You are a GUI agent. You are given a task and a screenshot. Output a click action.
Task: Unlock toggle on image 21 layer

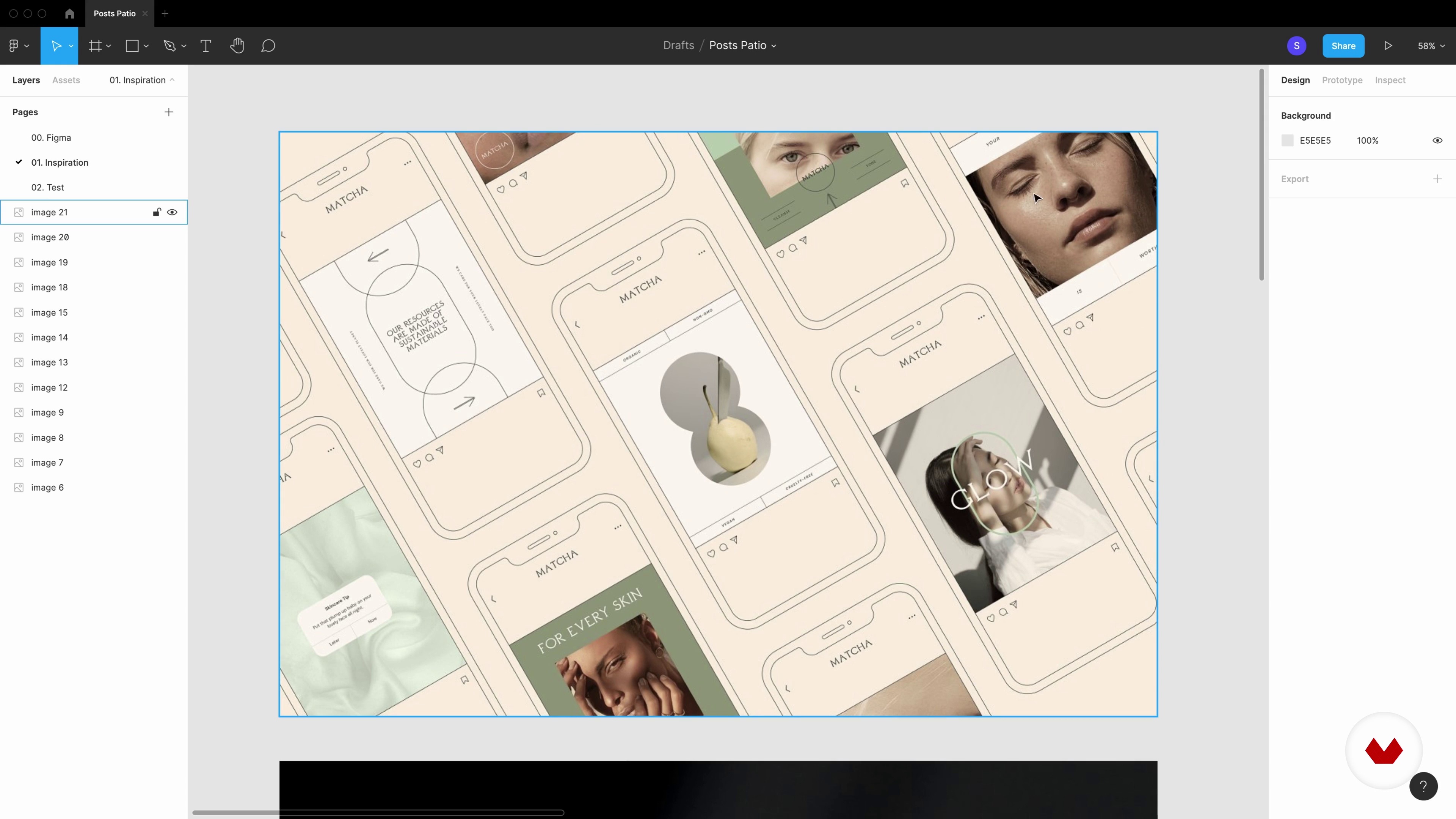(157, 212)
